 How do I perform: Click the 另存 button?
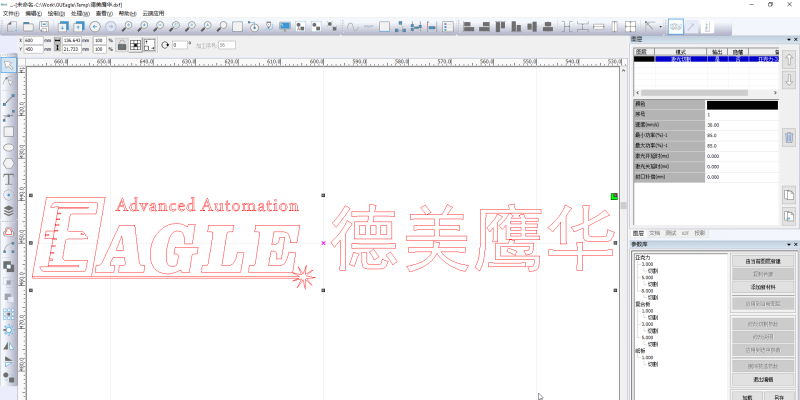779,397
